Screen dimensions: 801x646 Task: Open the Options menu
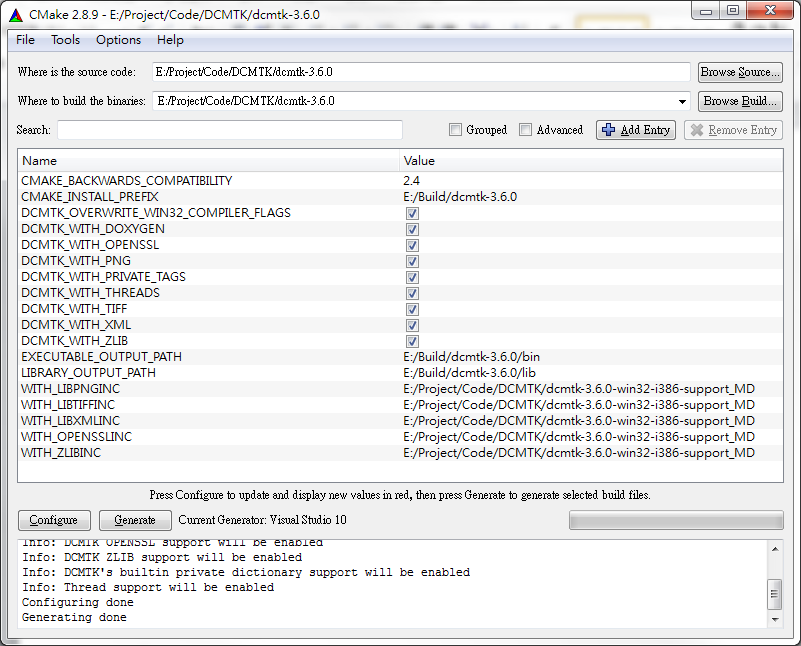pos(119,40)
